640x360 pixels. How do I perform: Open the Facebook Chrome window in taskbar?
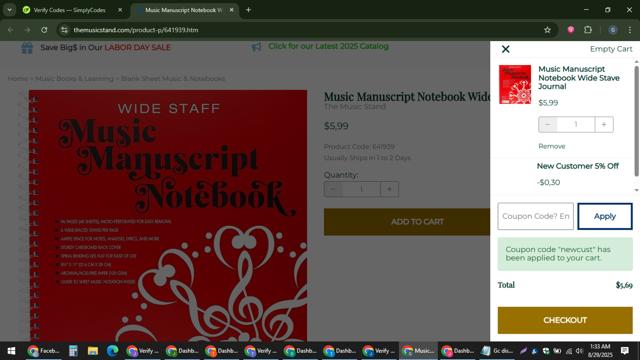(x=43, y=351)
